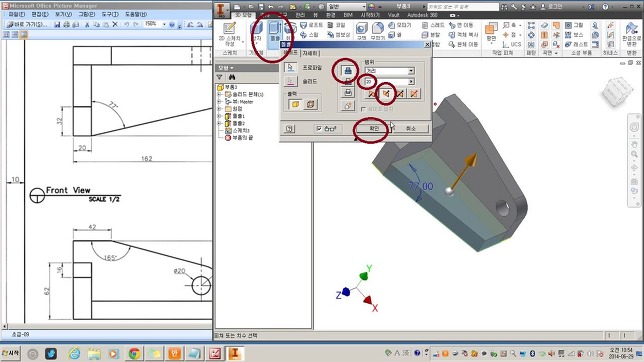
Task: Select the UCS tool
Action: point(512,44)
